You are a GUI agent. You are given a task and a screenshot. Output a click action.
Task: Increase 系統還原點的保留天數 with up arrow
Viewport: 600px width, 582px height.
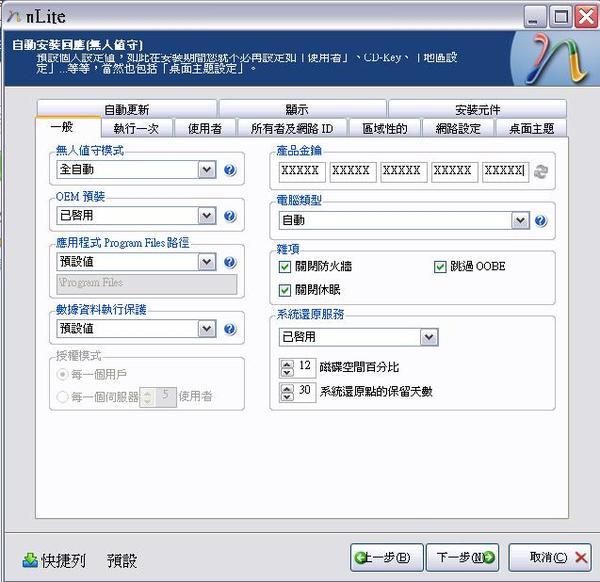tap(287, 388)
